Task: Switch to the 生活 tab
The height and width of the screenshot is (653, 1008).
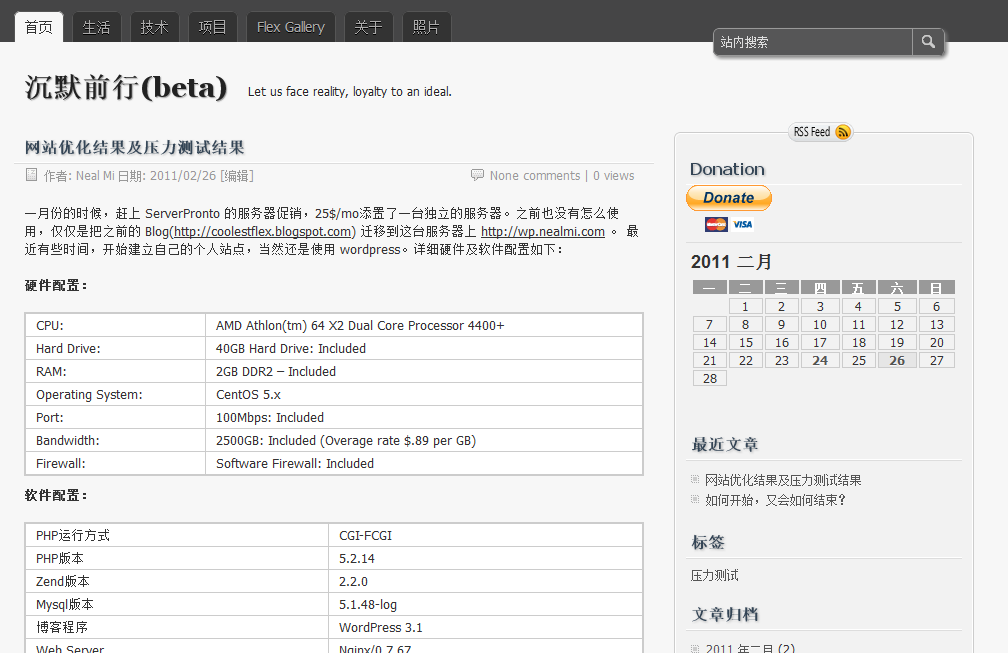Action: tap(96, 27)
